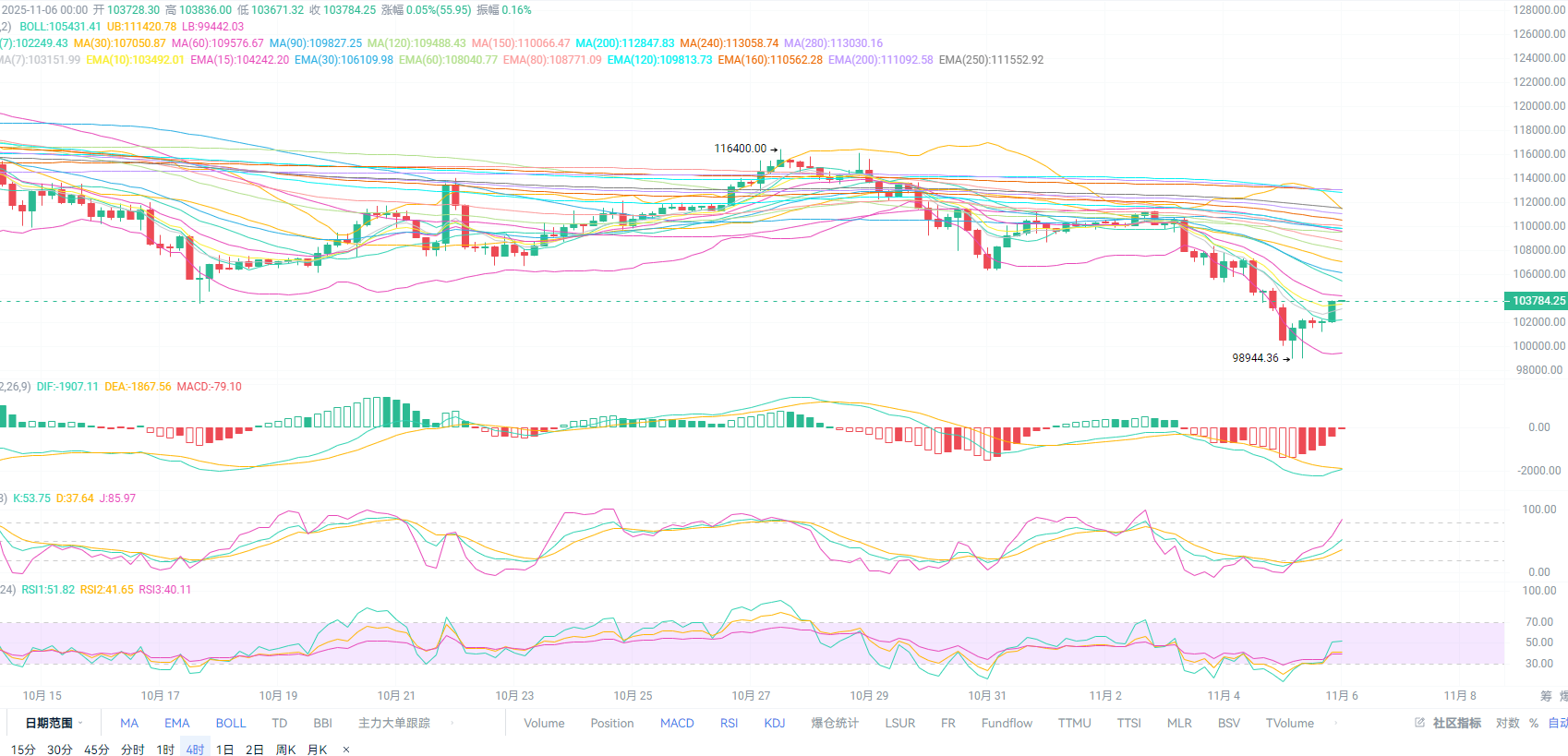The image size is (1568, 756).
Task: Toggle the KDJ indicator panel
Action: (x=774, y=723)
